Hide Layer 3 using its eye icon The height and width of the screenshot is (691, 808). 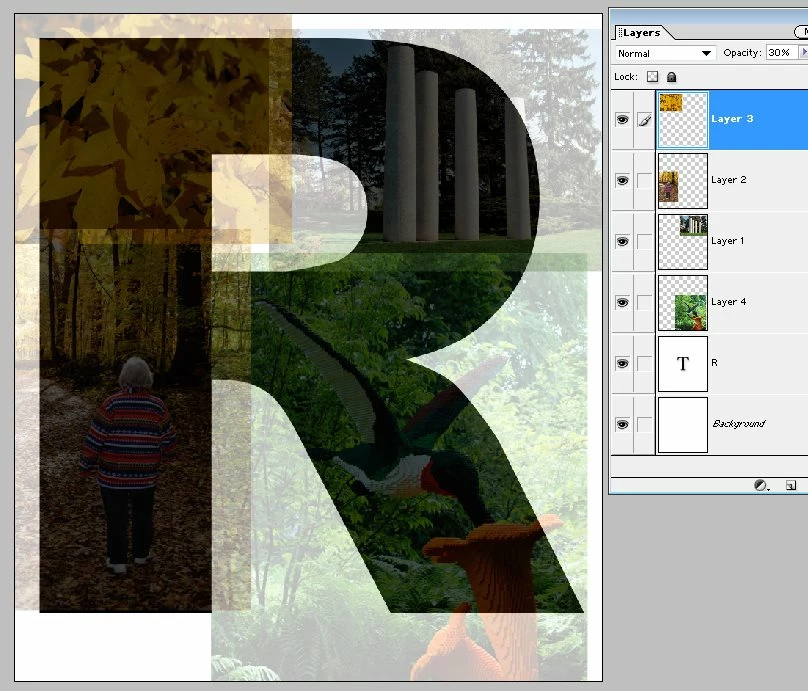[622, 120]
